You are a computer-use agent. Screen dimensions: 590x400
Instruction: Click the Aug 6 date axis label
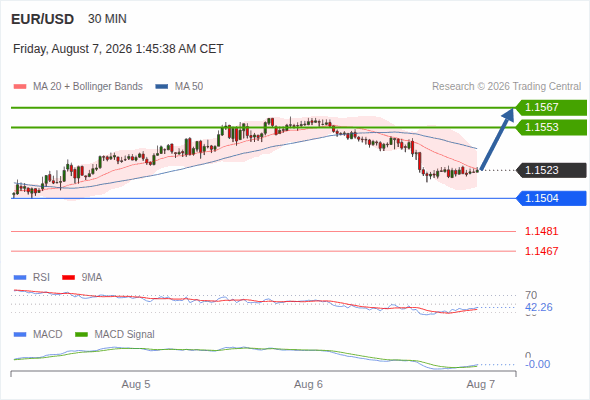(309, 385)
